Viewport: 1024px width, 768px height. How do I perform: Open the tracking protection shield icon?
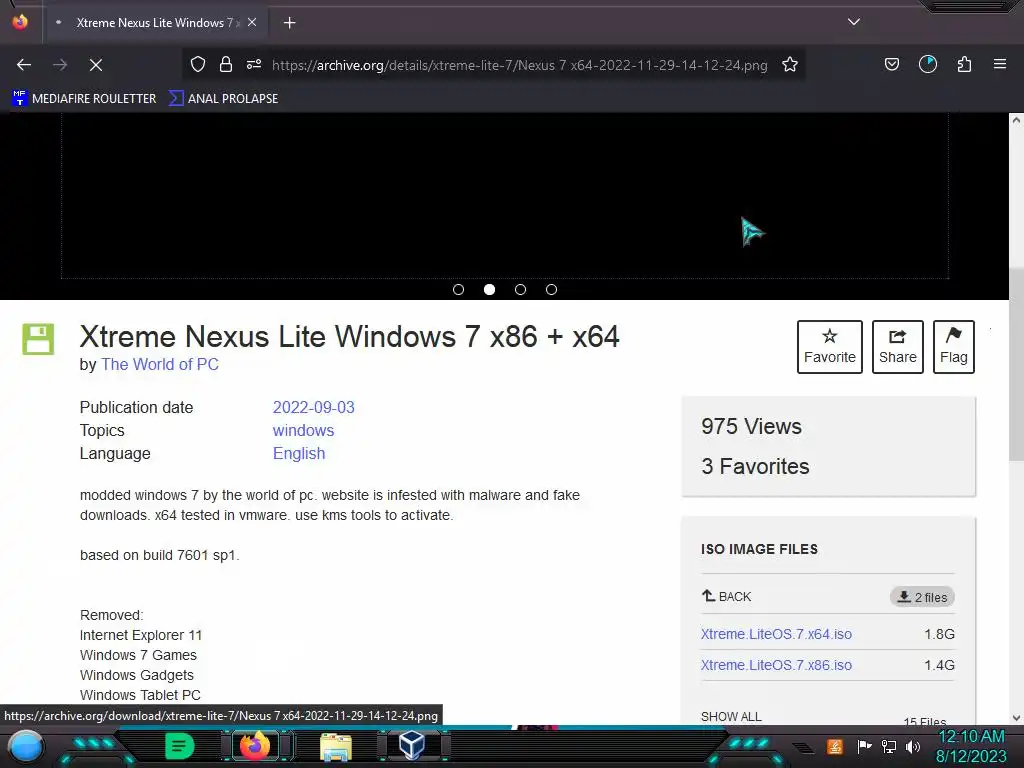(198, 64)
